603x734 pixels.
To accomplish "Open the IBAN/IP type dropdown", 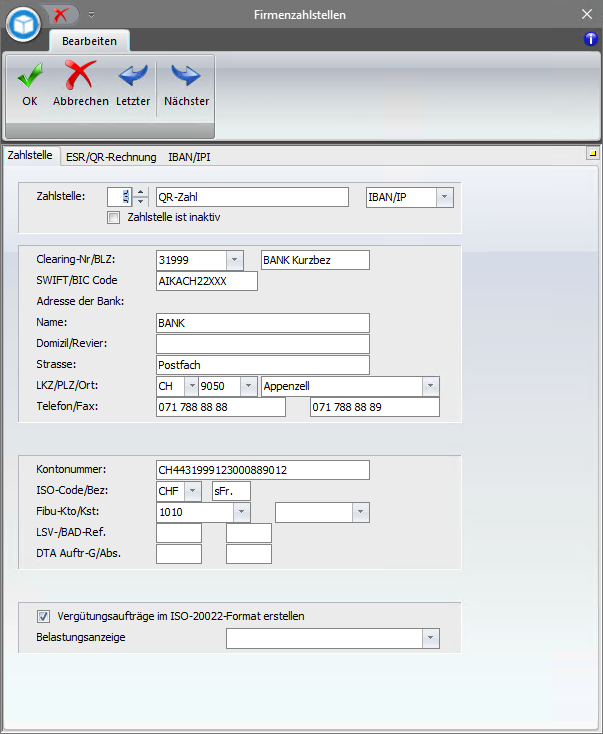I will tap(443, 197).
